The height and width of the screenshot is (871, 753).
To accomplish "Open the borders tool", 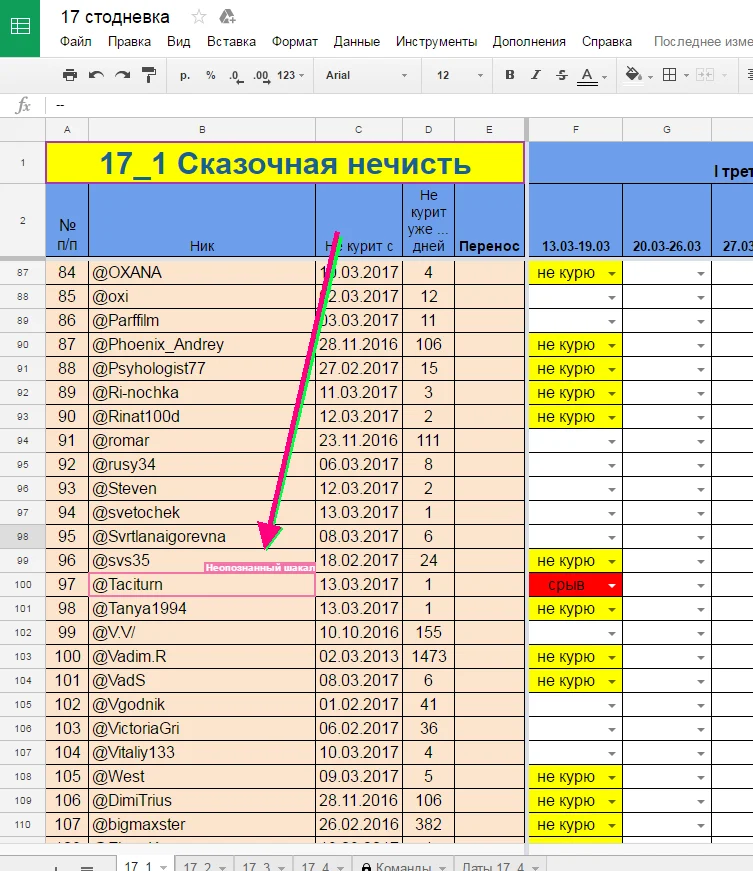I will tap(670, 75).
